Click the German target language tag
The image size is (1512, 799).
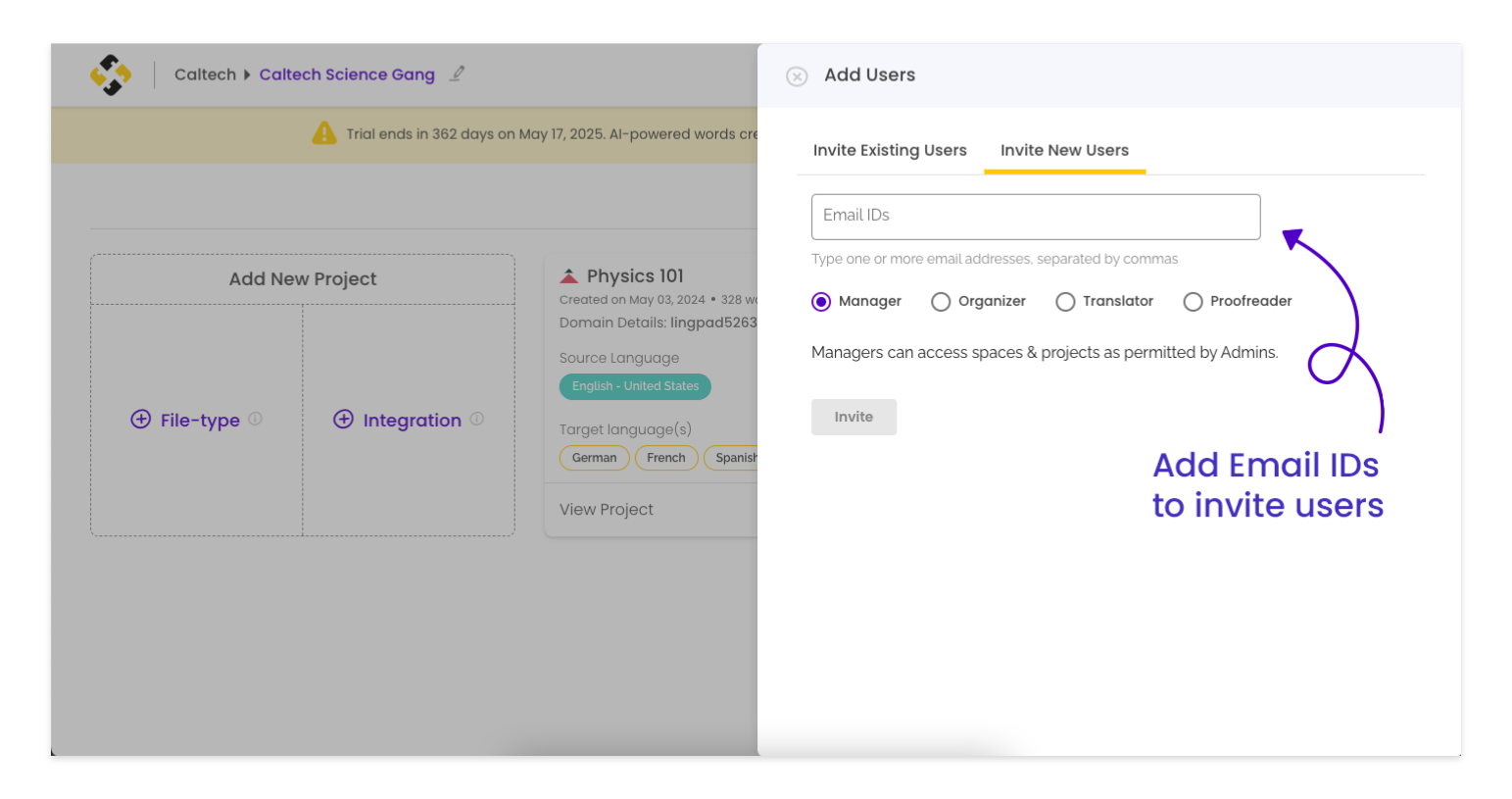(x=594, y=458)
